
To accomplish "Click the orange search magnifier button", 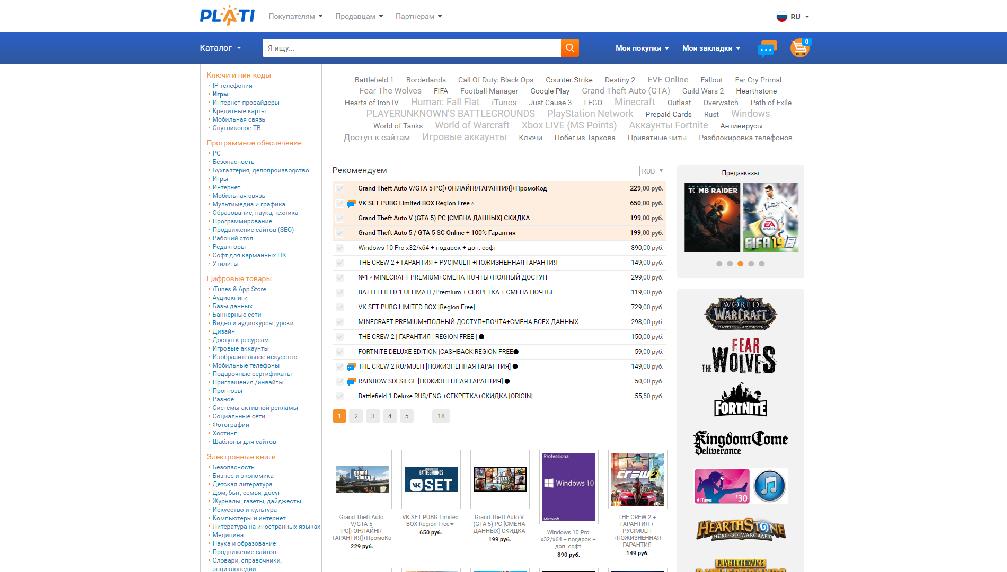I will pos(570,48).
